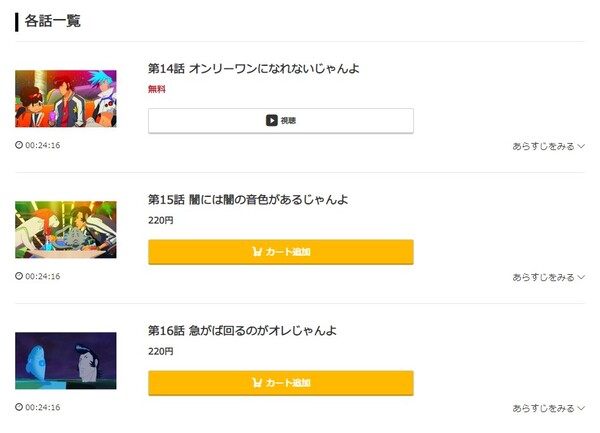Click the clock icon under episode 14 thumbnail

(x=19, y=145)
